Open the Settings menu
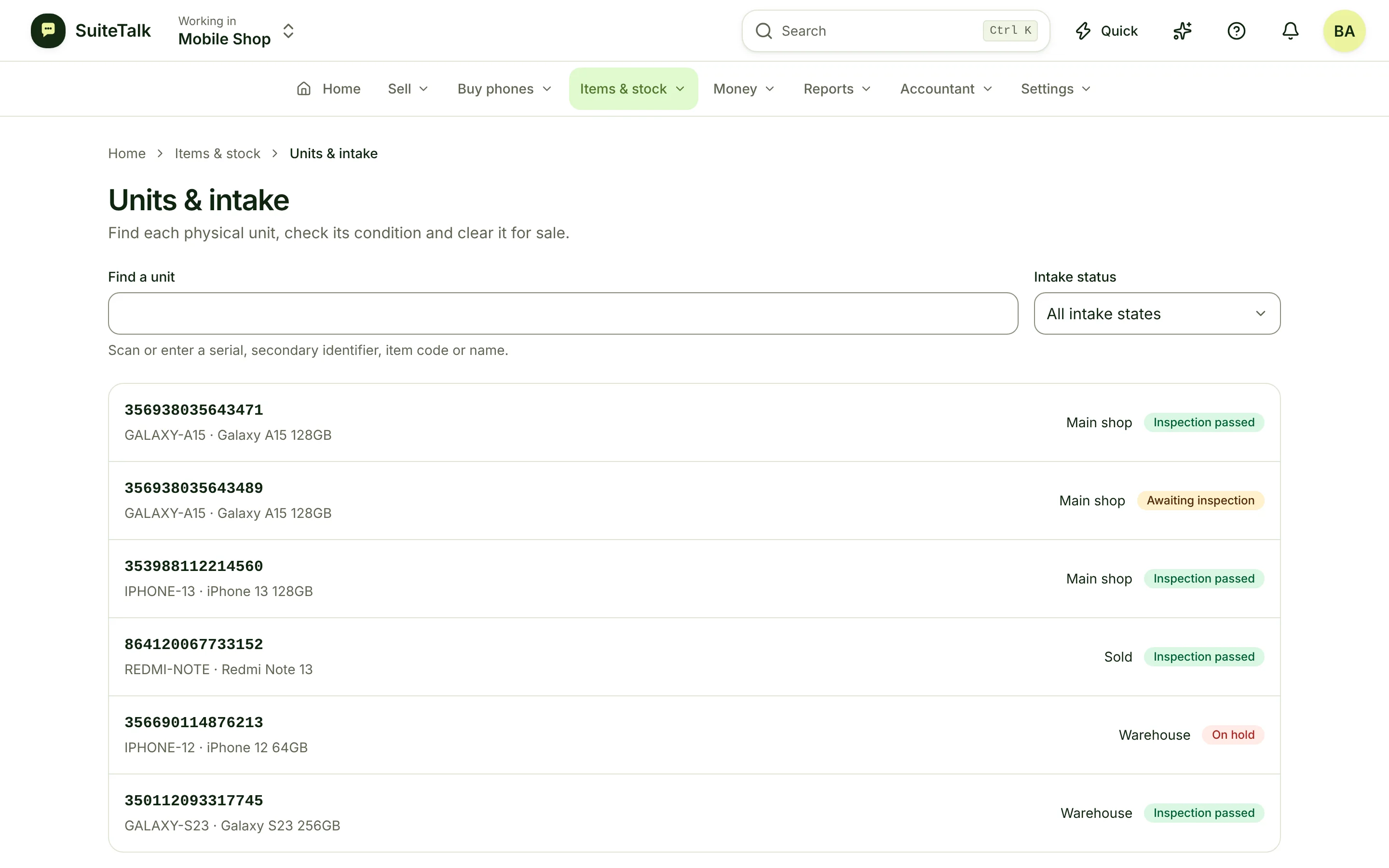1389x868 pixels. tap(1056, 88)
